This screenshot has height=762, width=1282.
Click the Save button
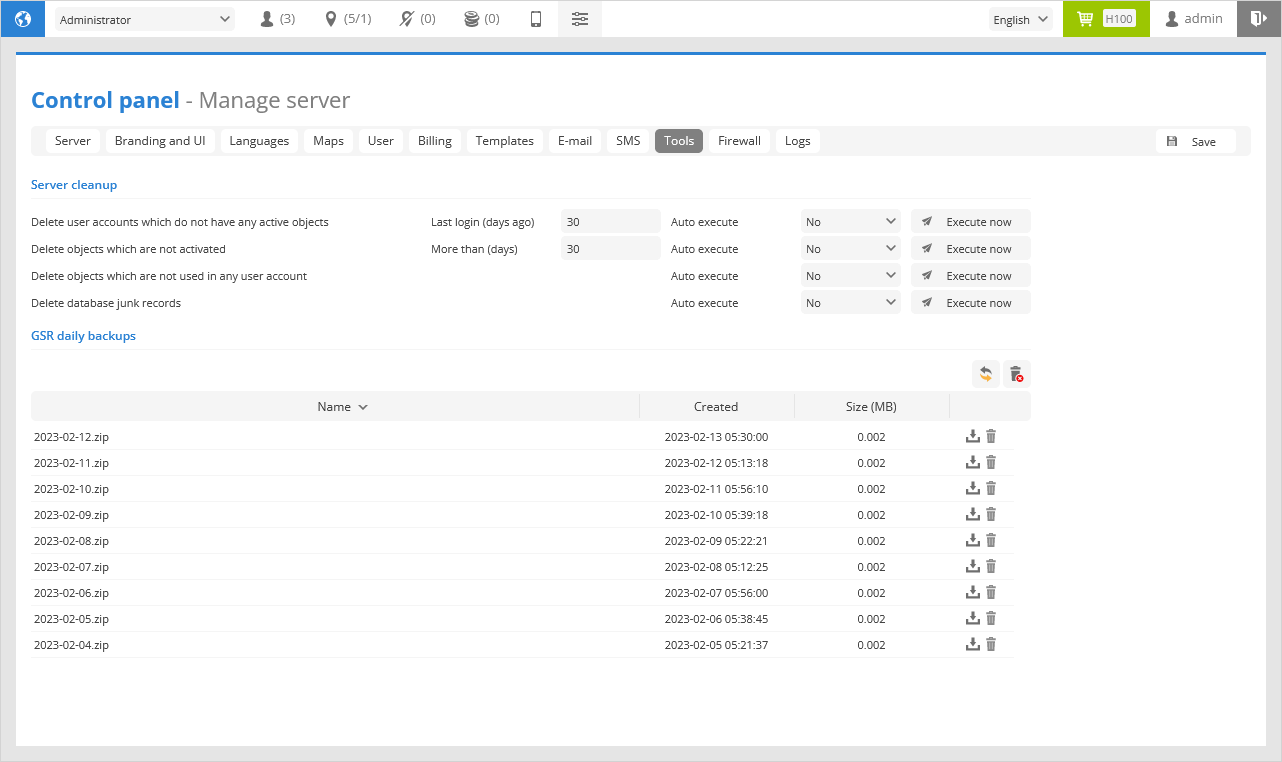[1196, 142]
